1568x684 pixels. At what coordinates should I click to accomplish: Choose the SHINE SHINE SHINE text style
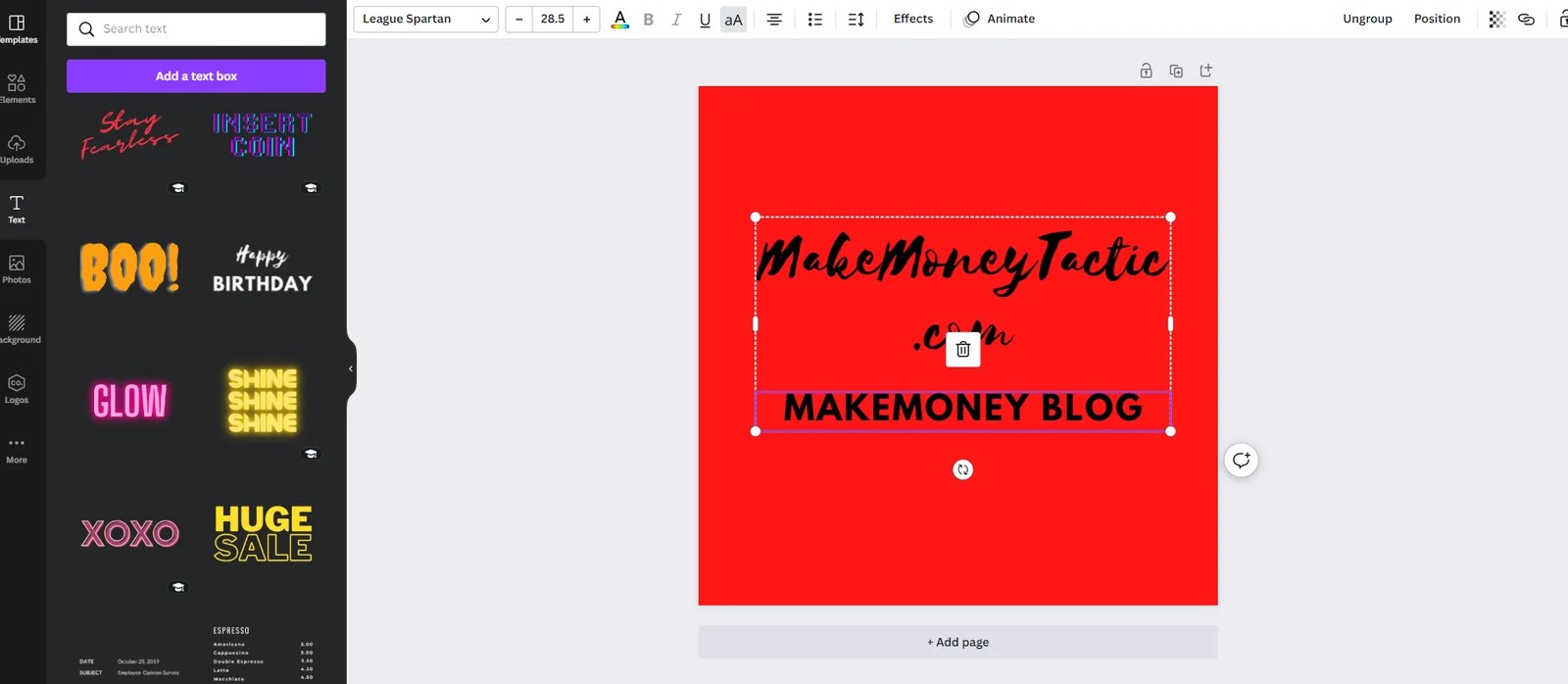(x=263, y=401)
